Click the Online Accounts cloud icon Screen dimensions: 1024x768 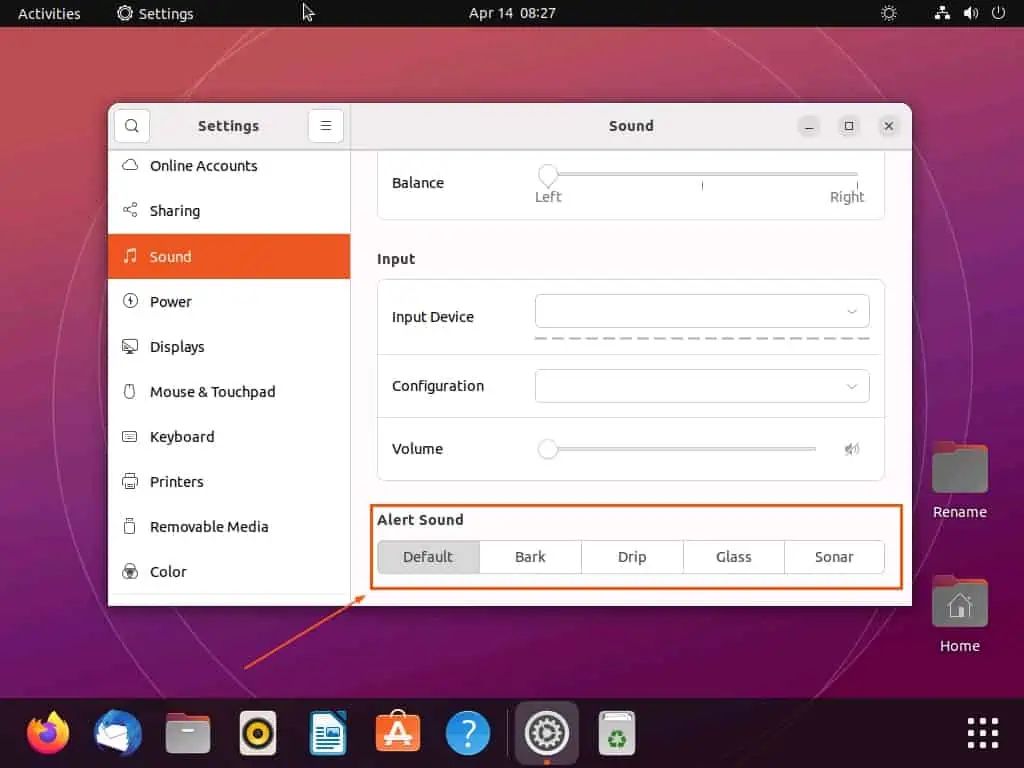(x=130, y=165)
